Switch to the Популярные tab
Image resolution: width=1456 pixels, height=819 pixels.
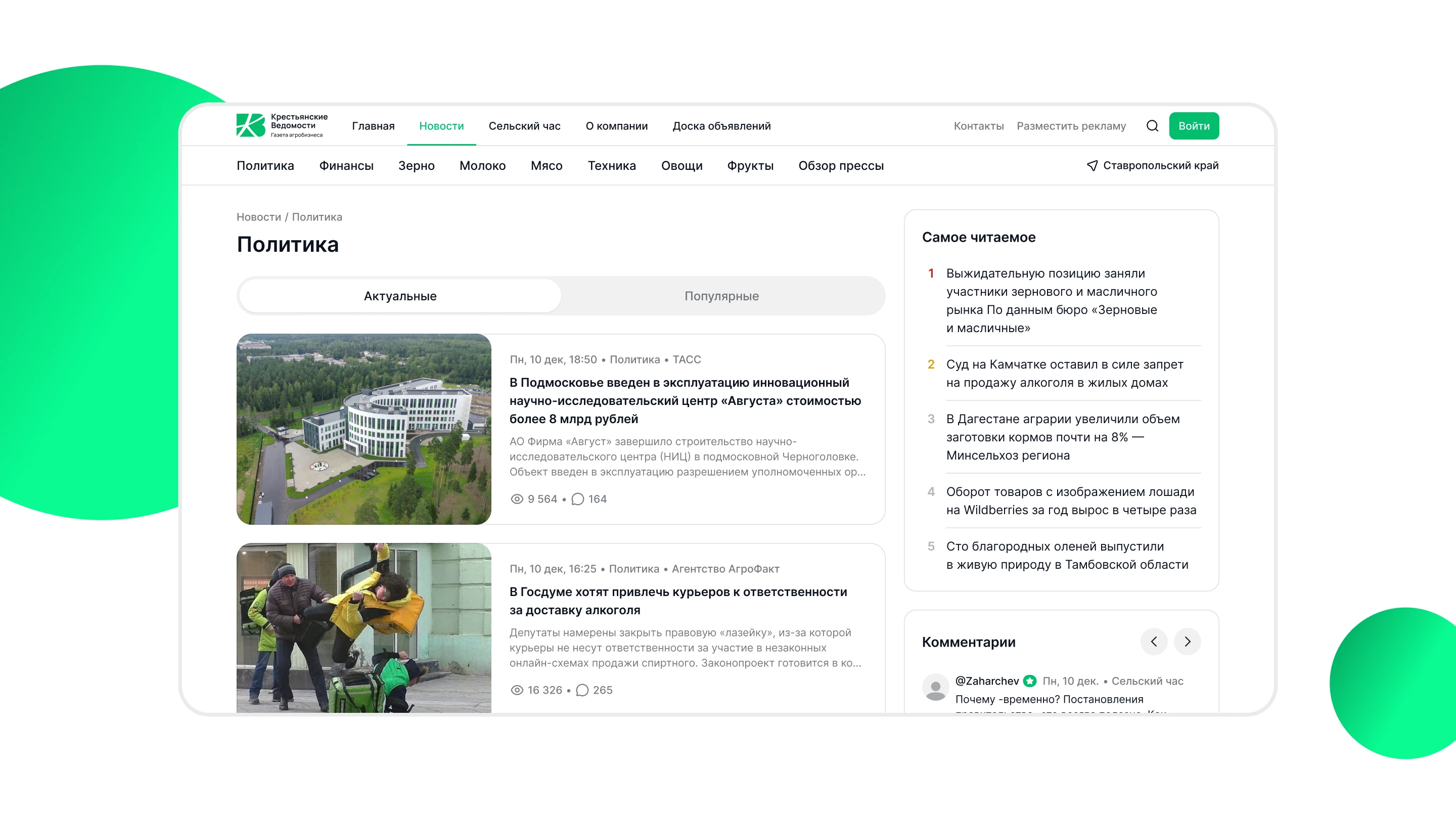722,296
